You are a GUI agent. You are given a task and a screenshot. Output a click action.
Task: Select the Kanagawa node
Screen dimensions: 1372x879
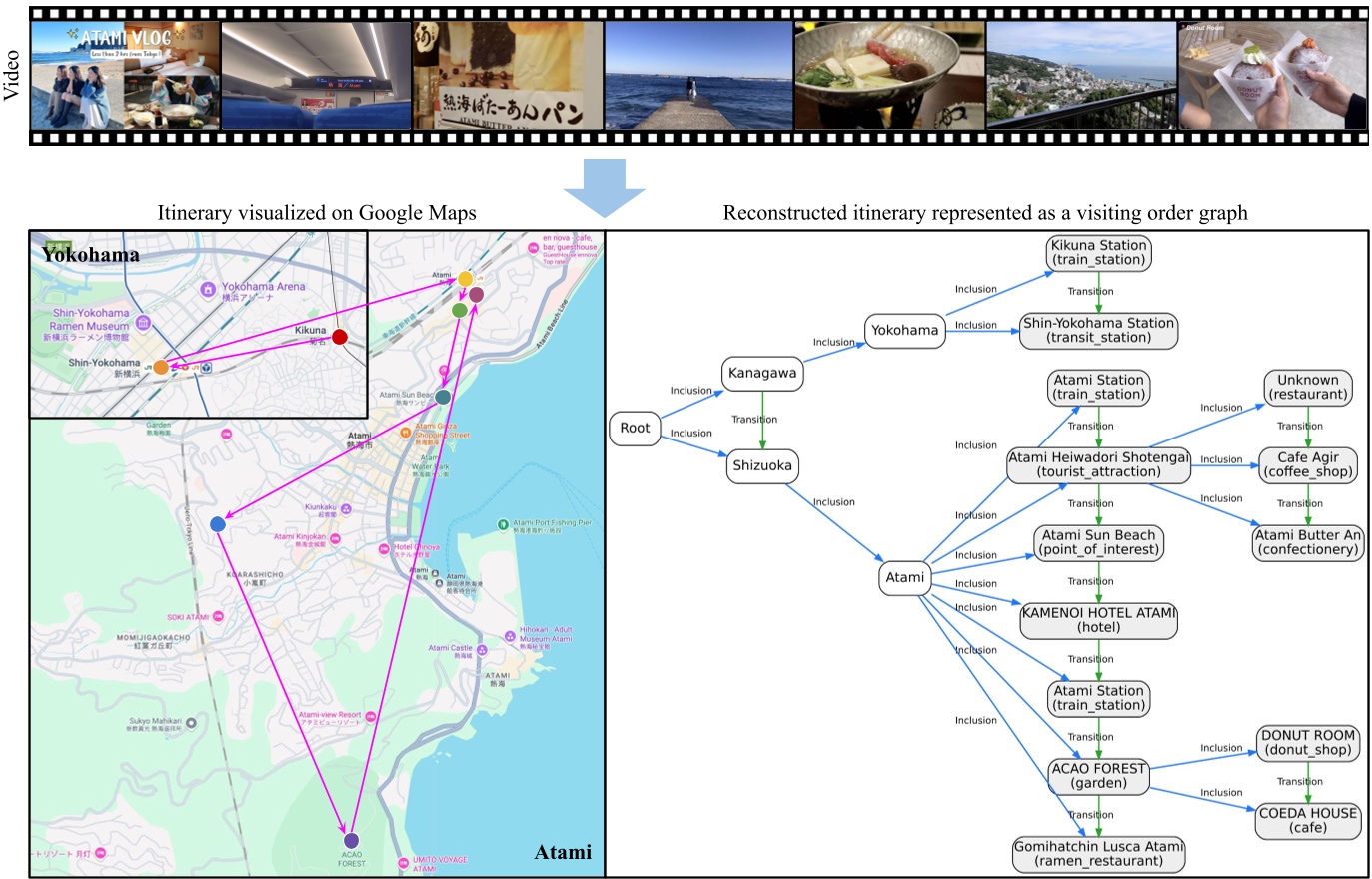[x=762, y=375]
